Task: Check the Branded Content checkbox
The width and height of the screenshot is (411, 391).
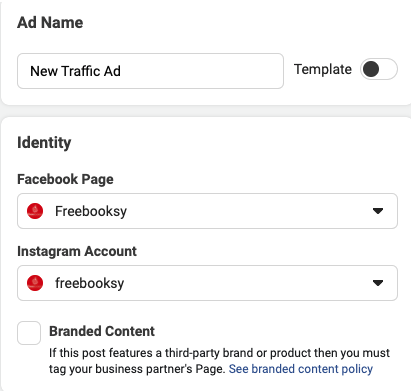Action: 29,333
